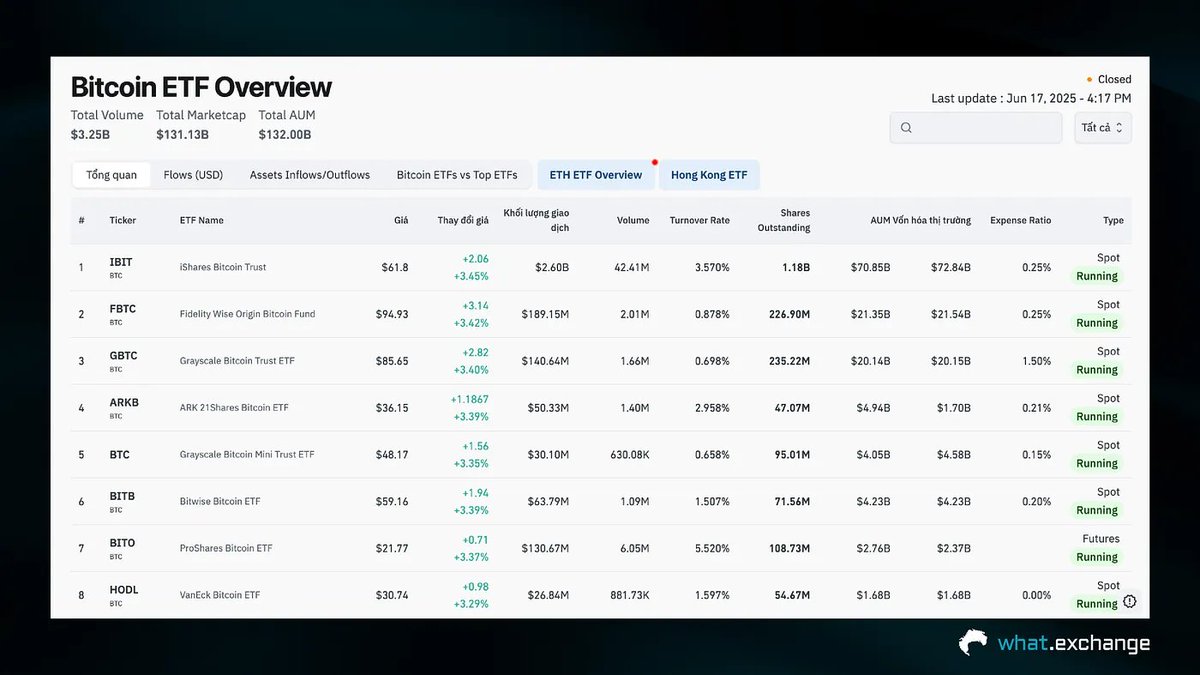This screenshot has width=1200, height=675.
Task: Click the HODL ticker
Action: click(x=124, y=590)
